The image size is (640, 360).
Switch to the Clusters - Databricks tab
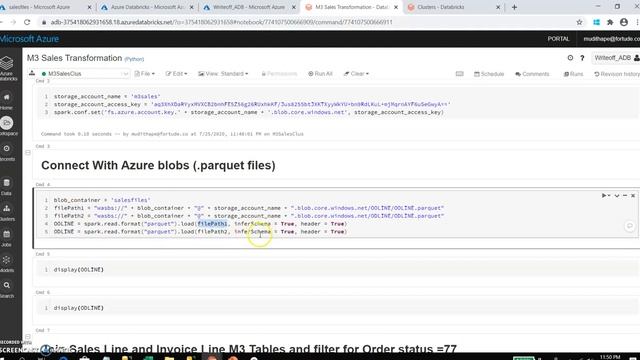click(x=454, y=7)
